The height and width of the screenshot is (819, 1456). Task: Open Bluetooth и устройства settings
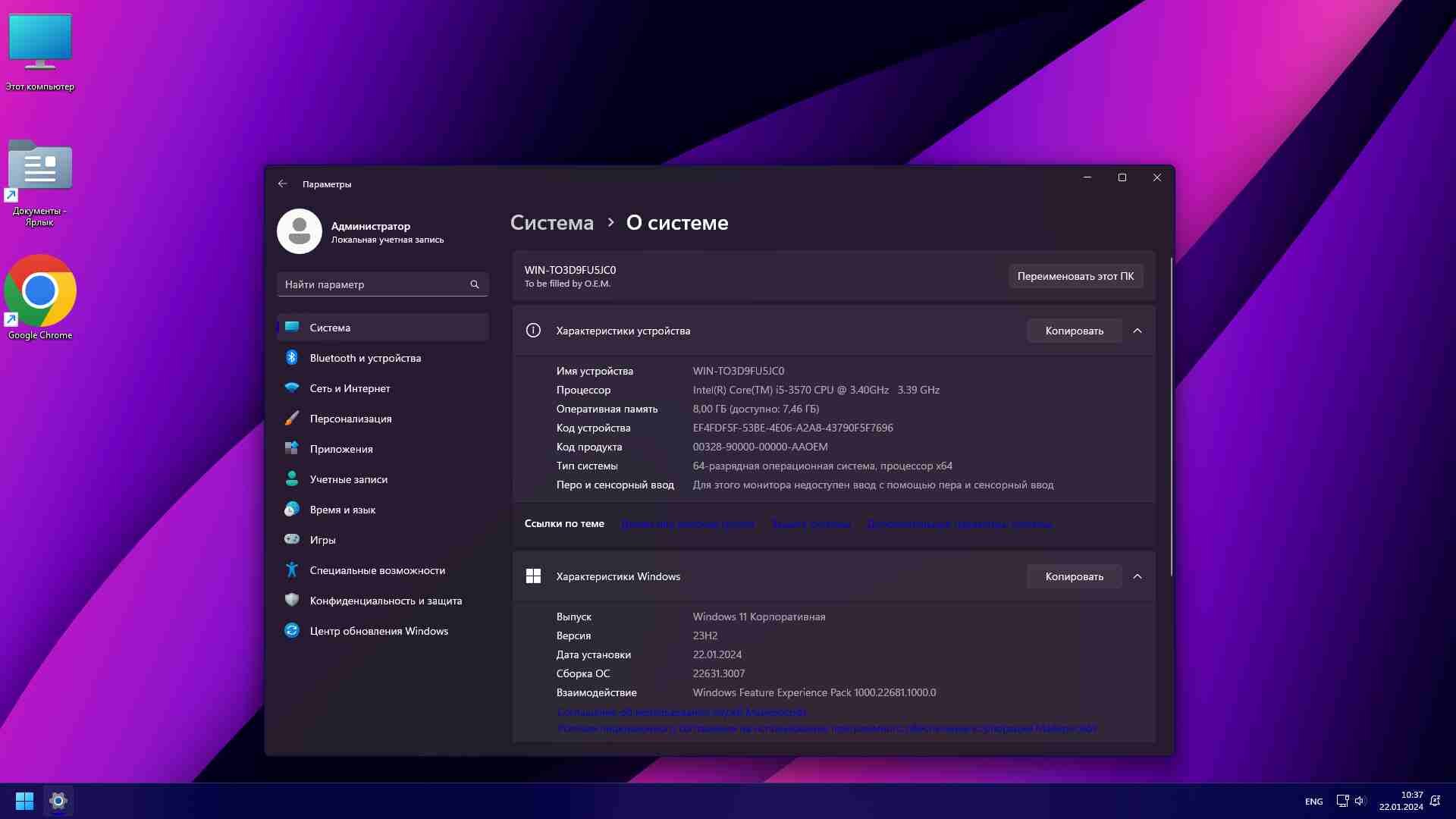[x=383, y=358]
